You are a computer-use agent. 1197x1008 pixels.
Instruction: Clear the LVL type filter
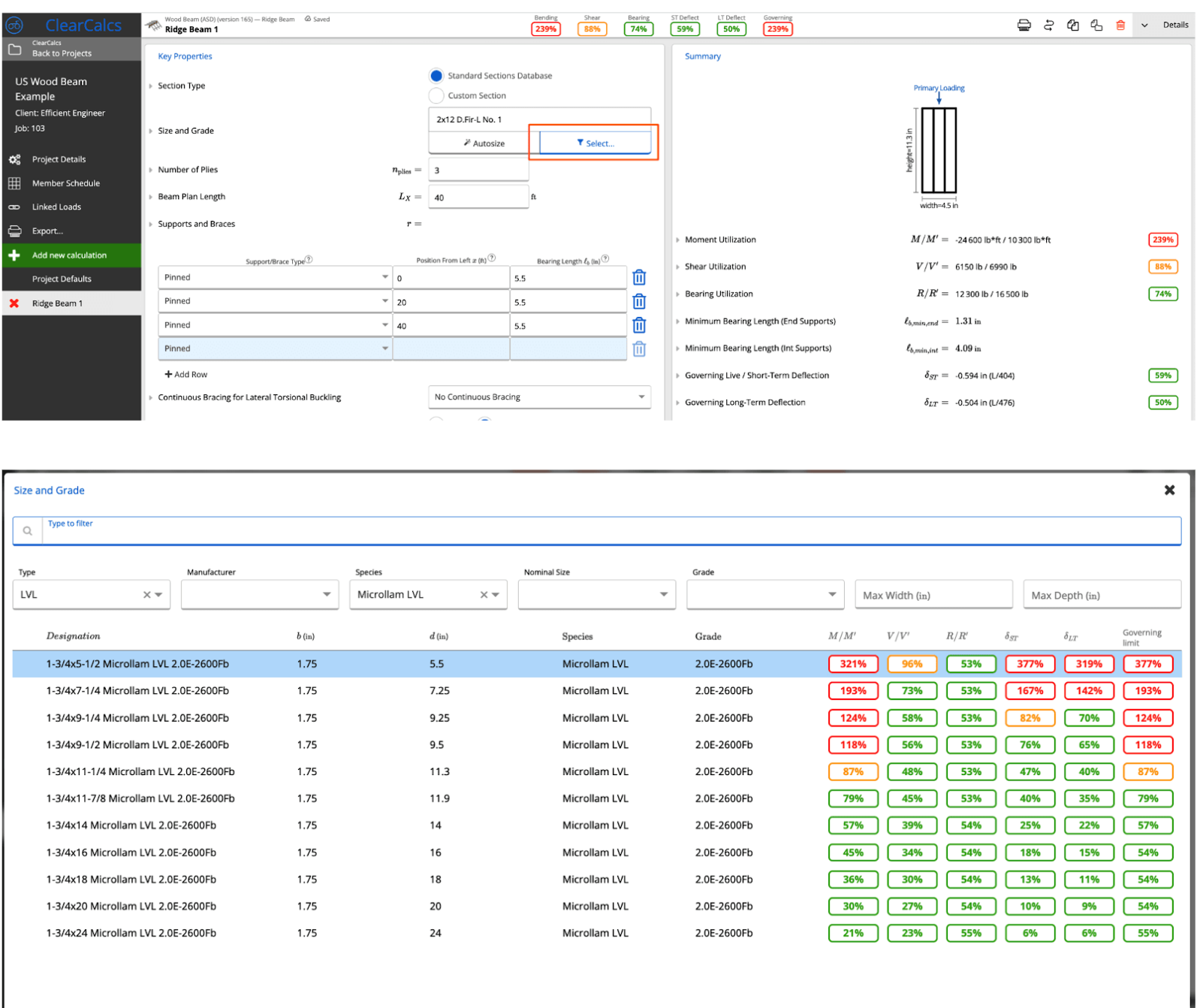point(147,595)
